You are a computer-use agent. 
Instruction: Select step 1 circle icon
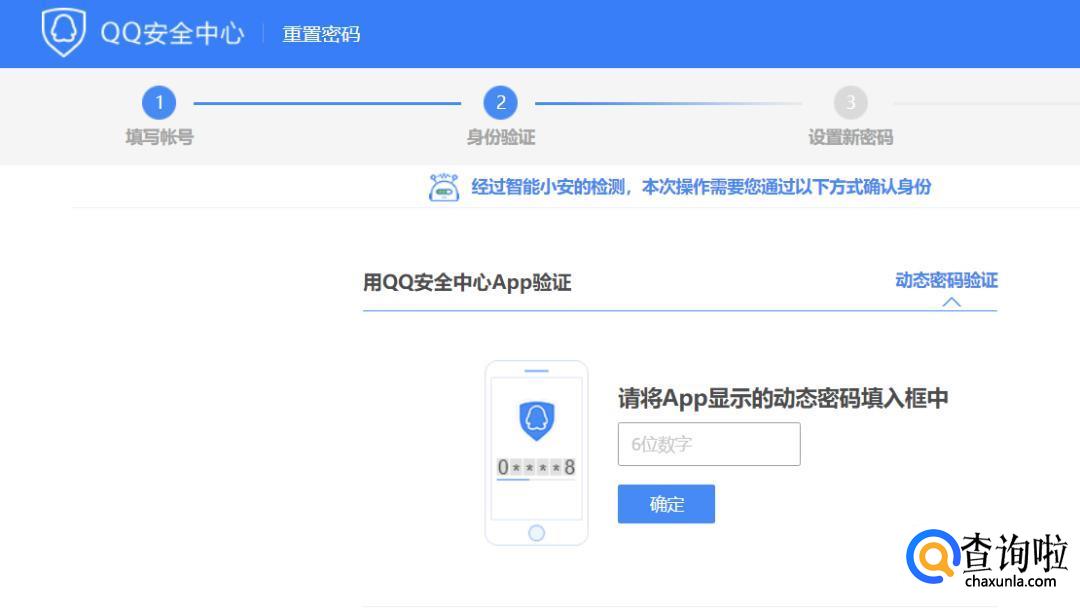[159, 103]
